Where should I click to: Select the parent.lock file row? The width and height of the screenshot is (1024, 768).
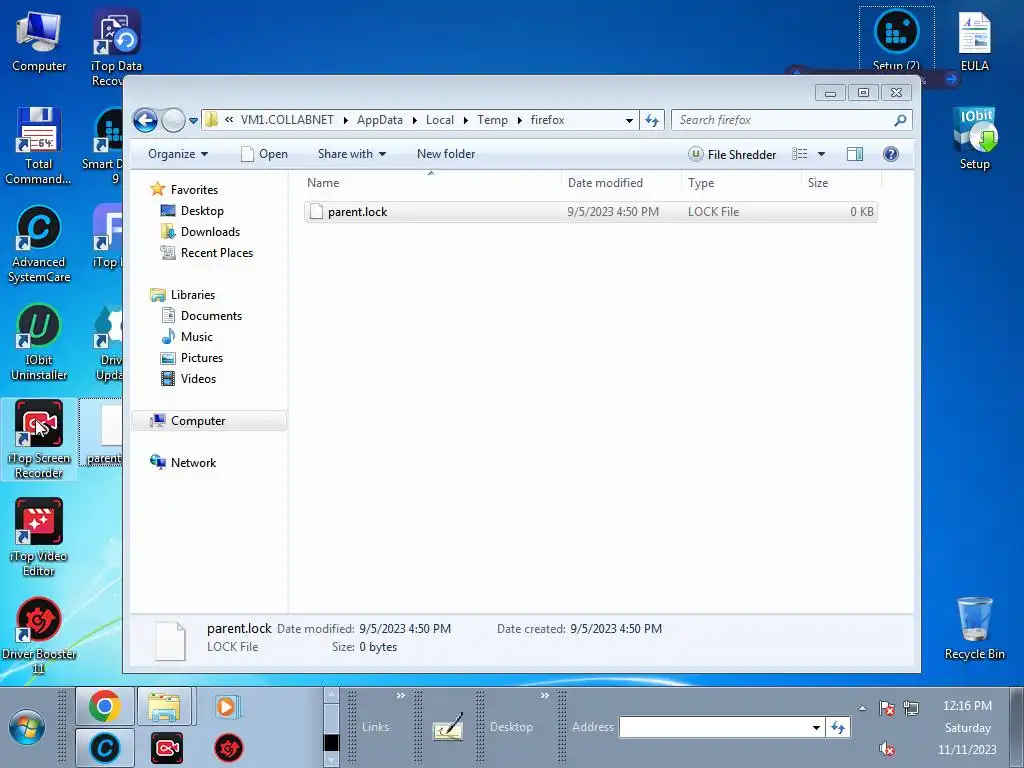tap(590, 212)
